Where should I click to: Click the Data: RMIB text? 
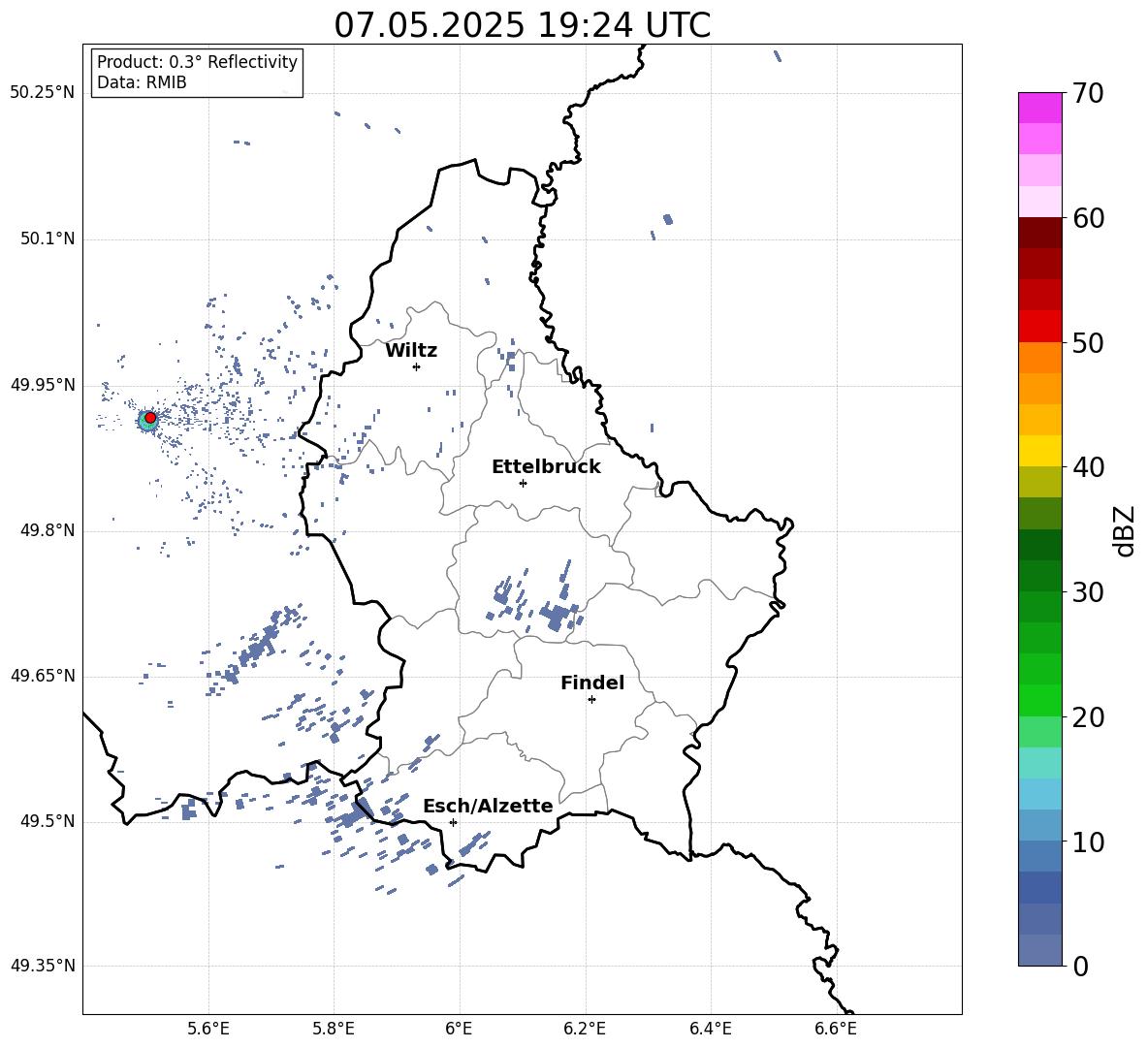(x=142, y=82)
